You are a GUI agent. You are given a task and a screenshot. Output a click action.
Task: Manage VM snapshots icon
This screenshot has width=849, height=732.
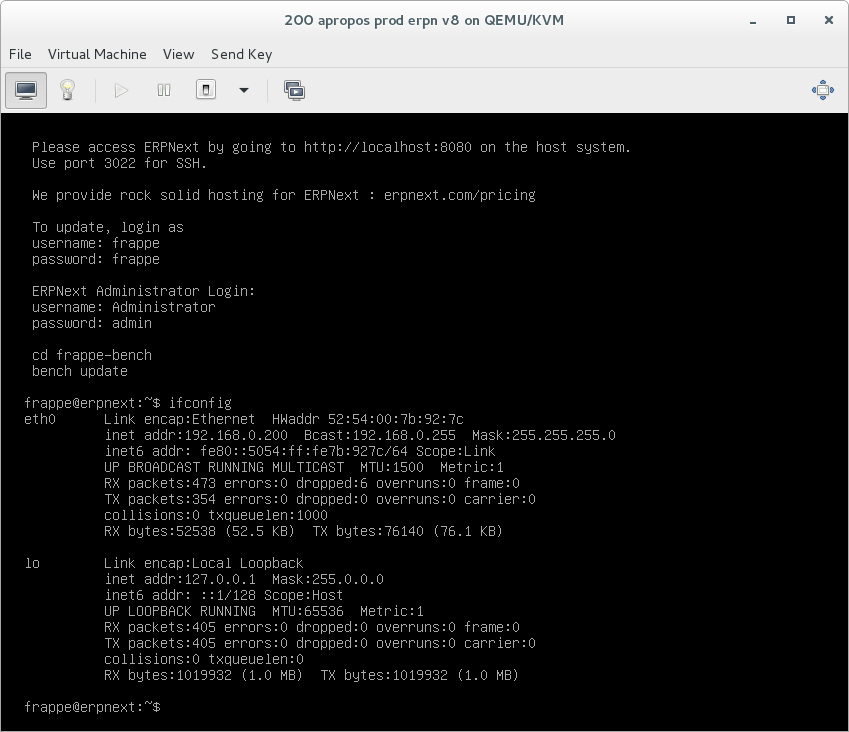tap(294, 90)
